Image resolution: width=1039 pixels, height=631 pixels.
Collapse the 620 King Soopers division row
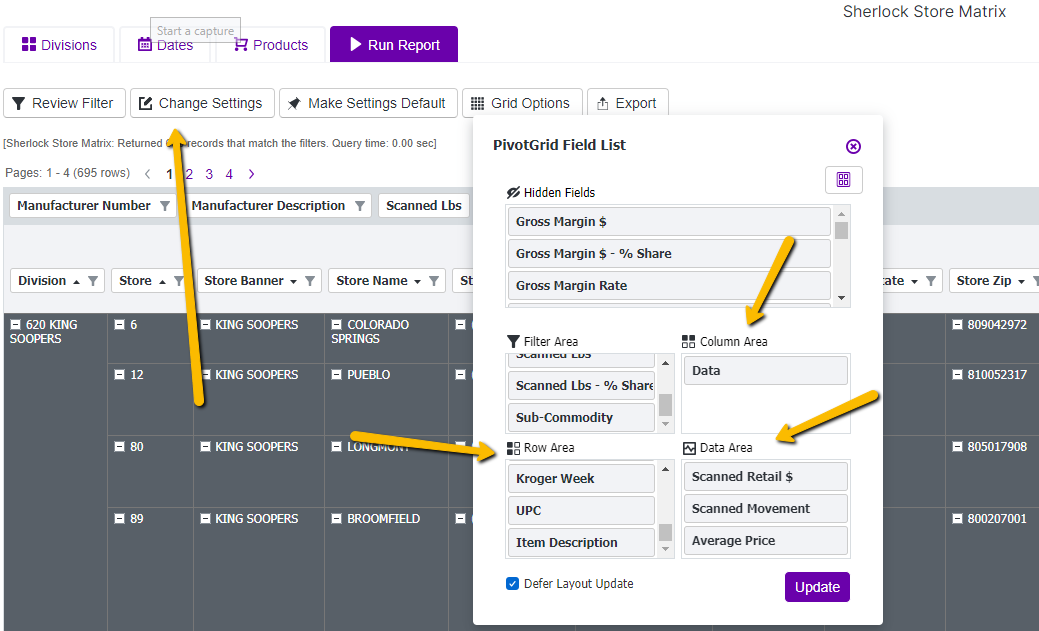pos(16,325)
